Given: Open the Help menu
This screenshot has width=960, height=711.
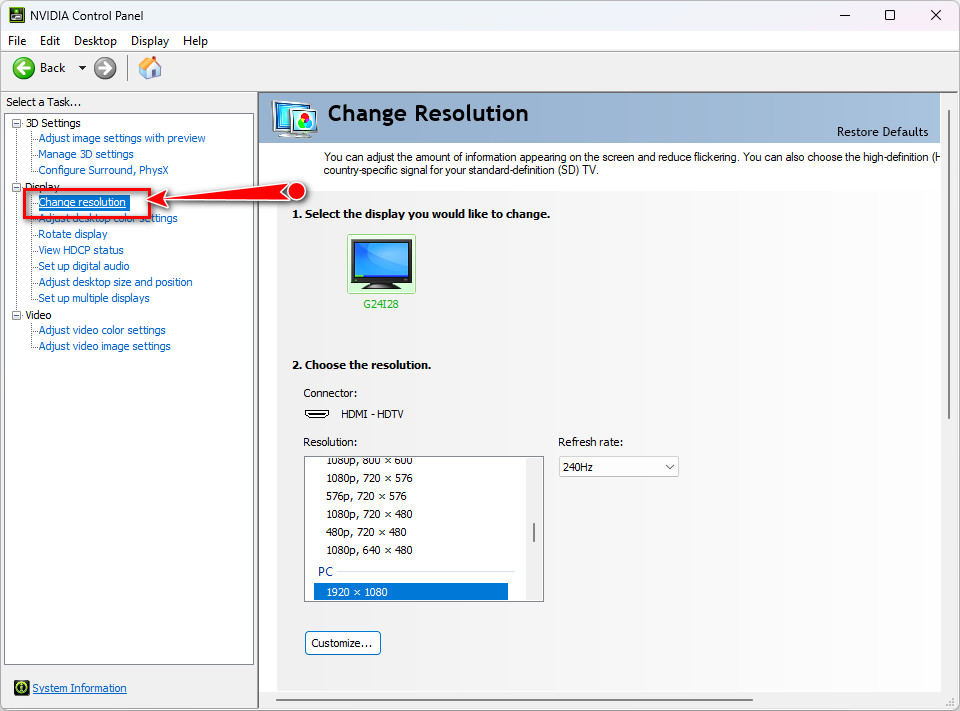Looking at the screenshot, I should 195,41.
